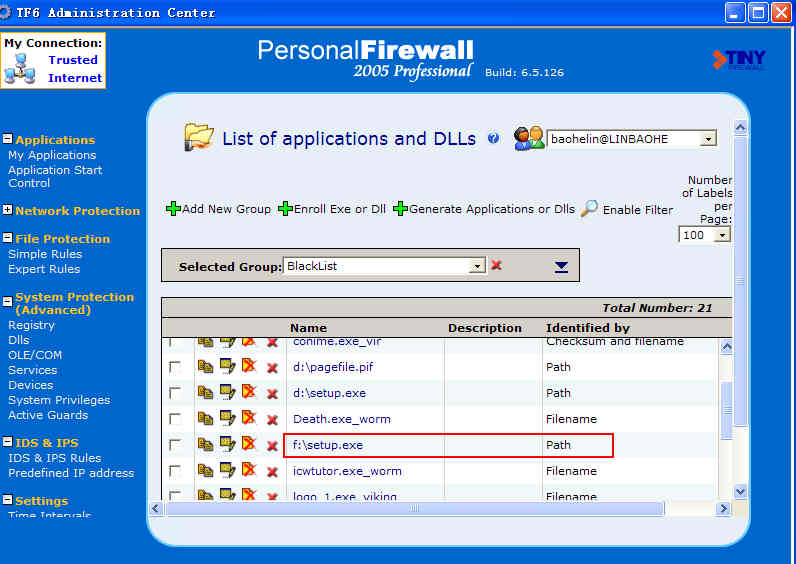Image resolution: width=796 pixels, height=564 pixels.
Task: Click Generate Applications or Dlls
Action: point(484,209)
